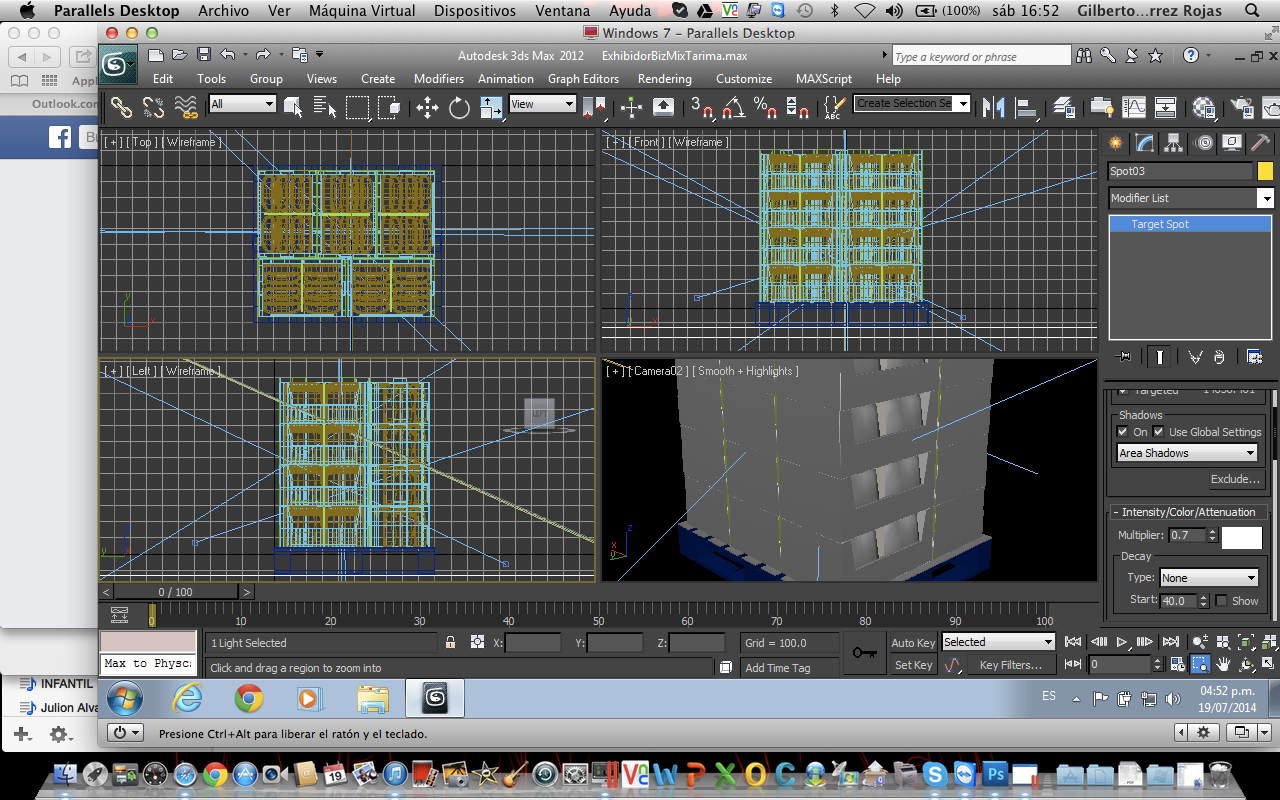This screenshot has height=800, width=1280.
Task: Click the Undo arrow icon
Action: click(x=228, y=54)
